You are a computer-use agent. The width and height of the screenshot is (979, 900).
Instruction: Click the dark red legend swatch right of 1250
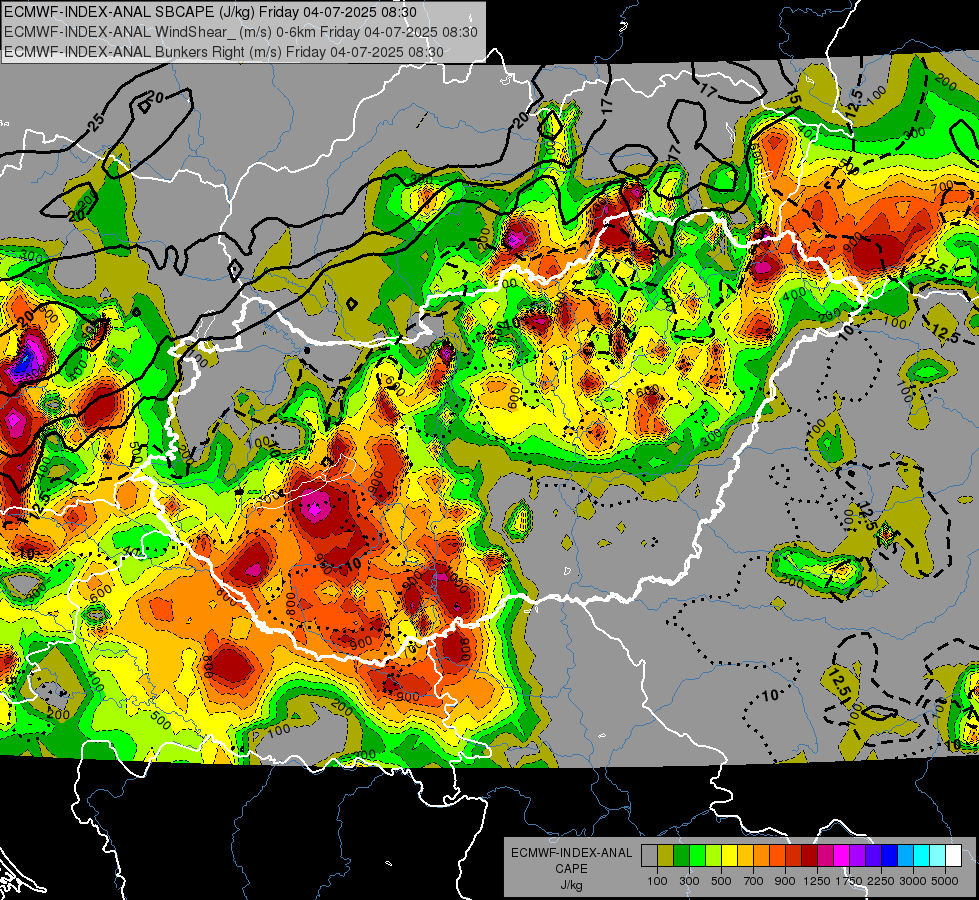[809, 856]
